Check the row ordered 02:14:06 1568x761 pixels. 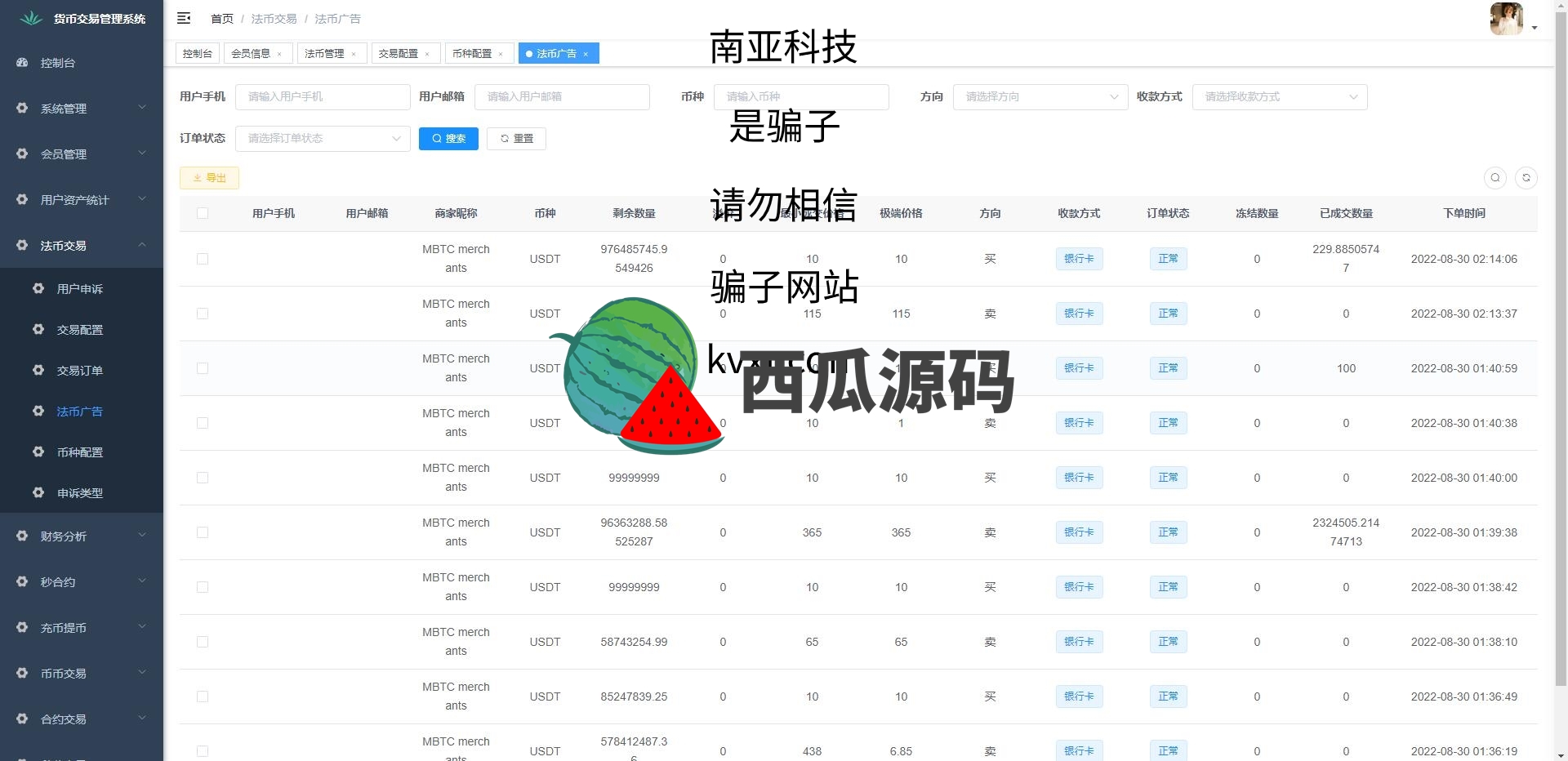(203, 259)
